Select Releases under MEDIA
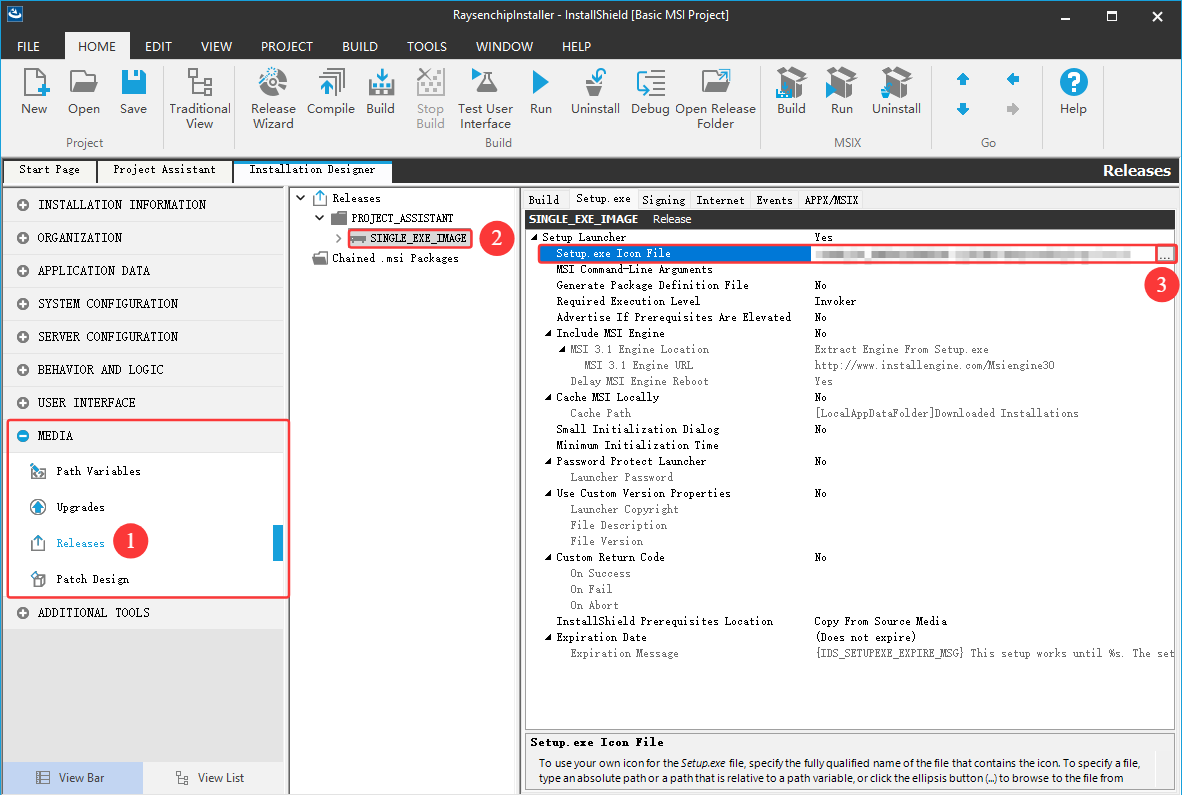The width and height of the screenshot is (1182, 795). (80, 543)
